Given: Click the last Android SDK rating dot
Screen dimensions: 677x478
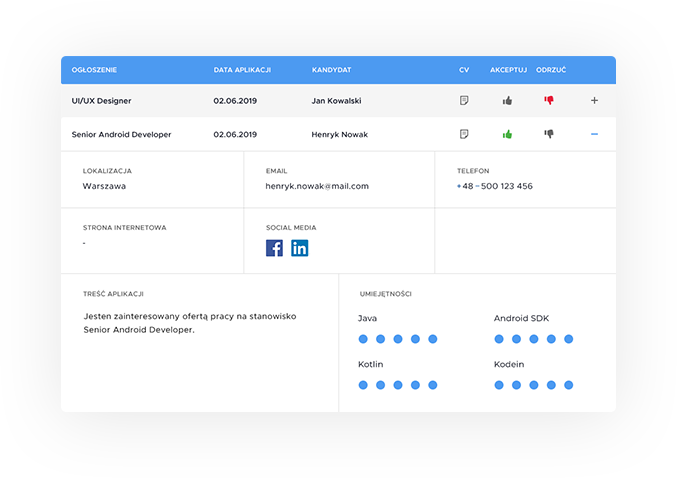Looking at the screenshot, I should [569, 339].
